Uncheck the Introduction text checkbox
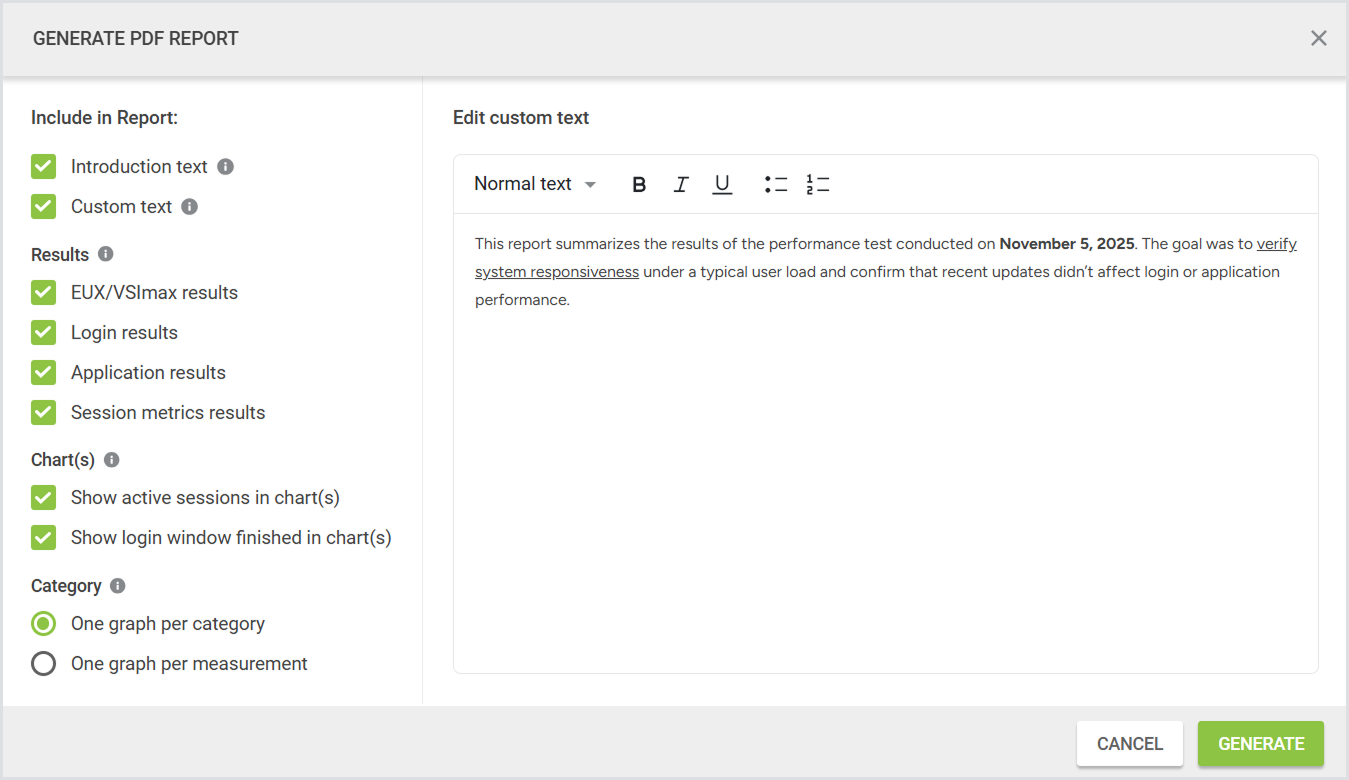The image size is (1349, 780). pos(43,167)
